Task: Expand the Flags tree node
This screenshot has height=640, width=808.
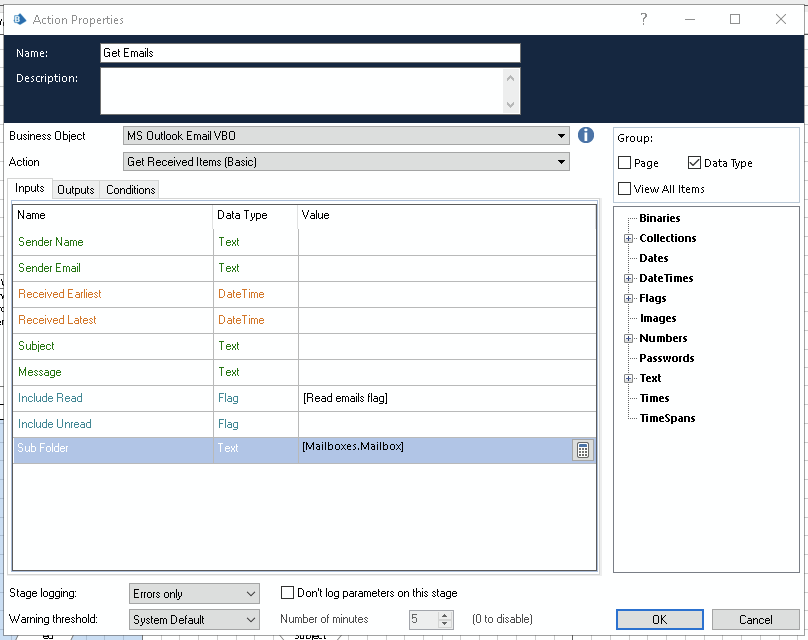Action: click(628, 298)
